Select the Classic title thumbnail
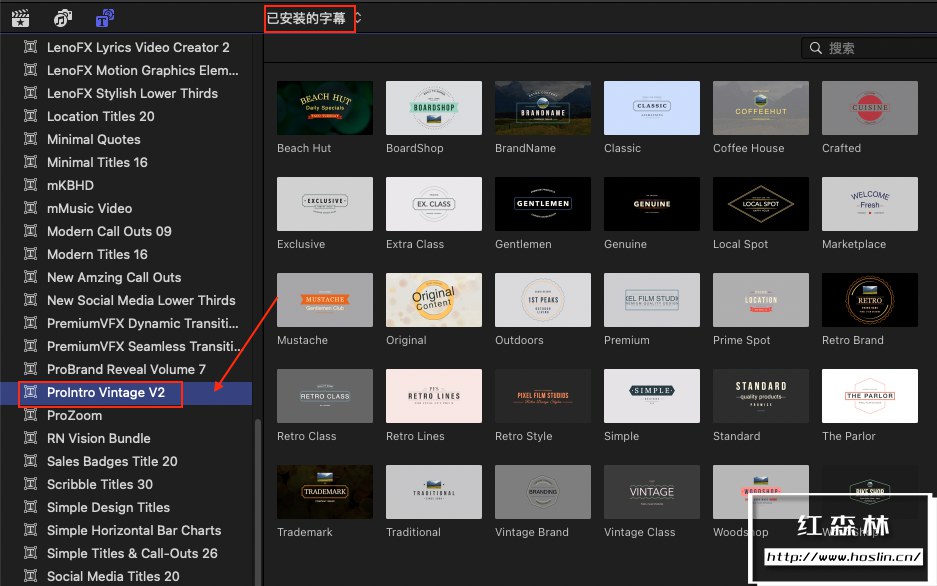Screen dimensions: 937x586 pos(652,108)
